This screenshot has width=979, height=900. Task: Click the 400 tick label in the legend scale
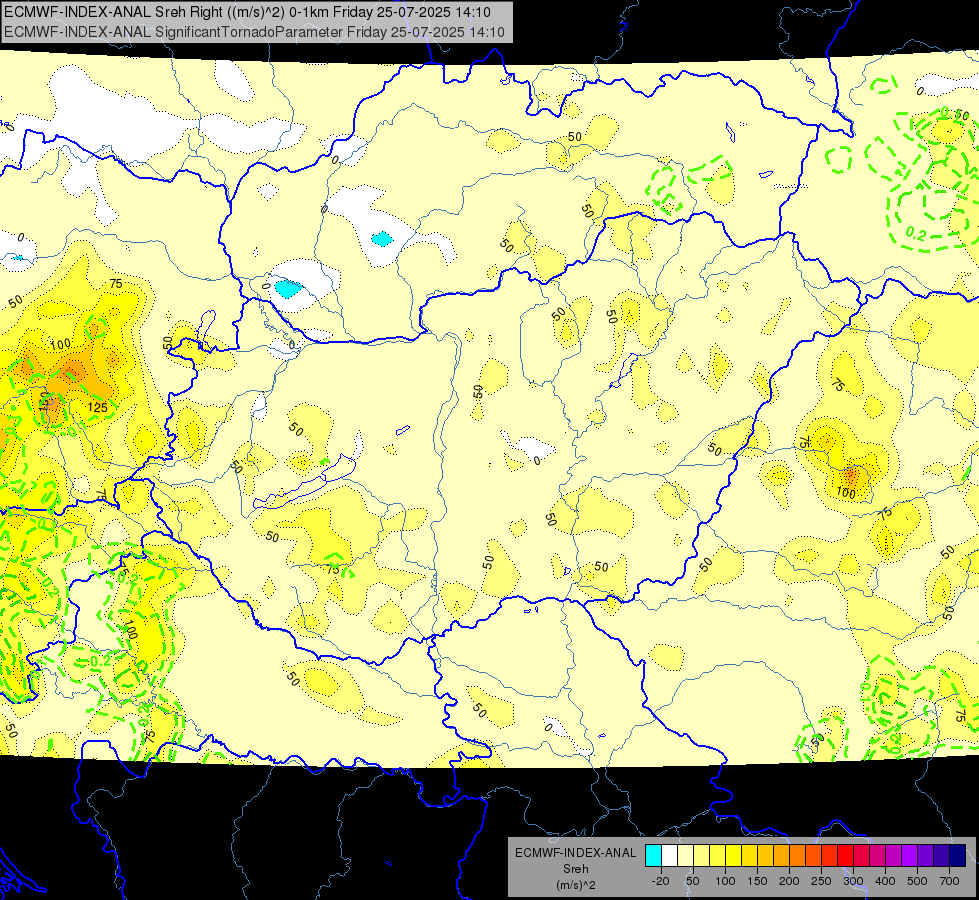[x=885, y=881]
